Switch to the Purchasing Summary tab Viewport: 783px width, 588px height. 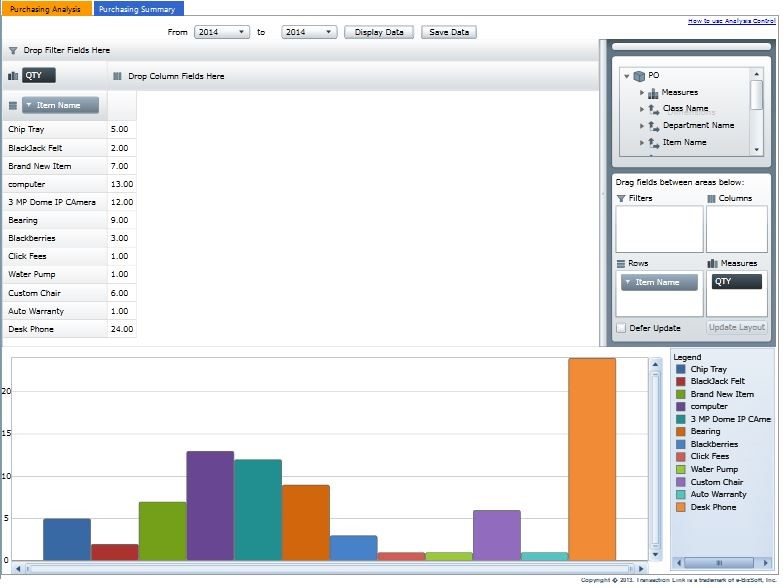click(138, 8)
